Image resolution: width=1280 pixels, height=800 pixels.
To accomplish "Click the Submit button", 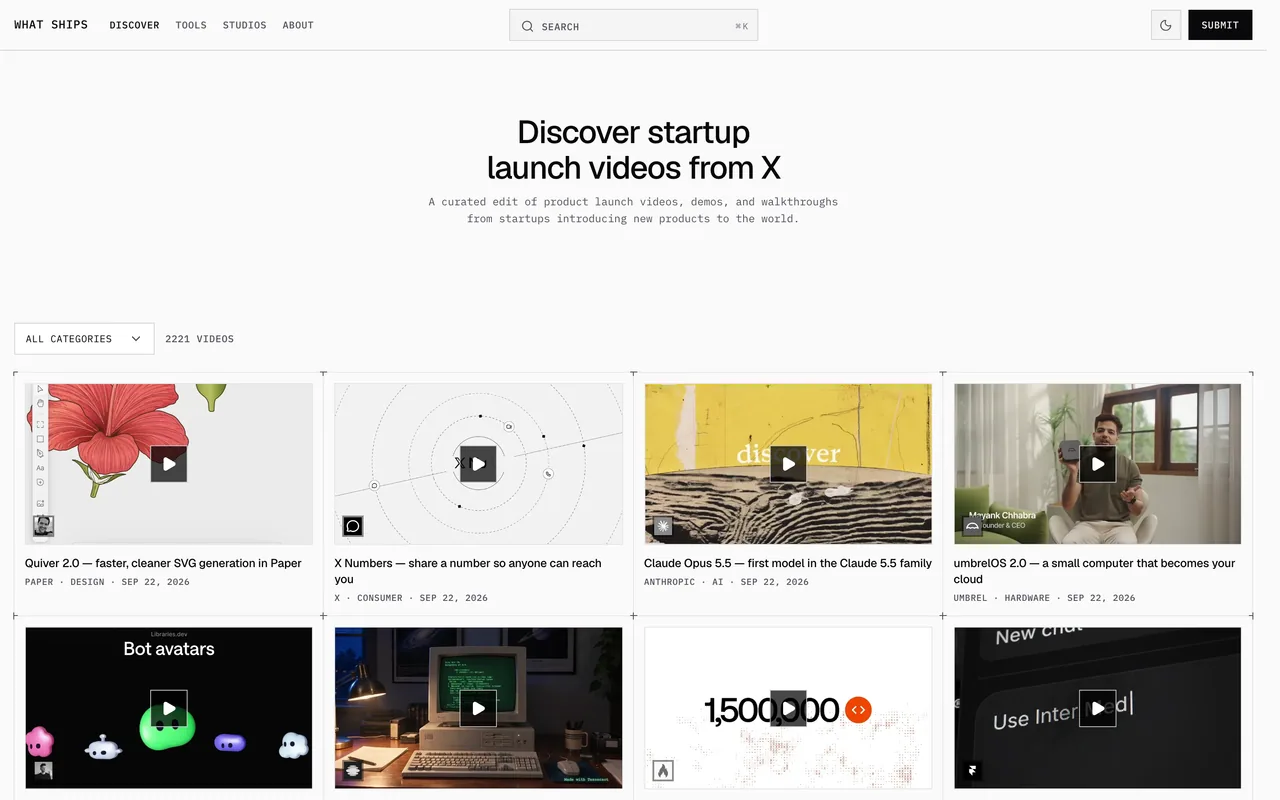I will pyautogui.click(x=1220, y=25).
